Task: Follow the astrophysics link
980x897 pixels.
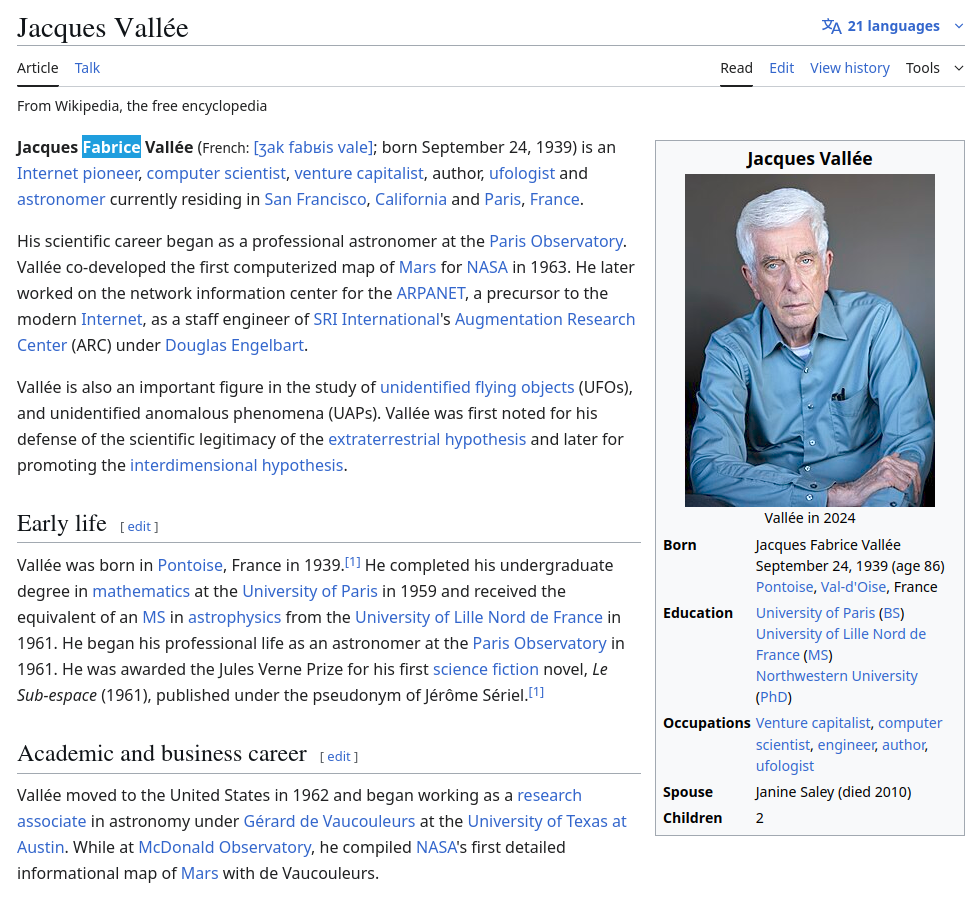Action: pos(234,618)
